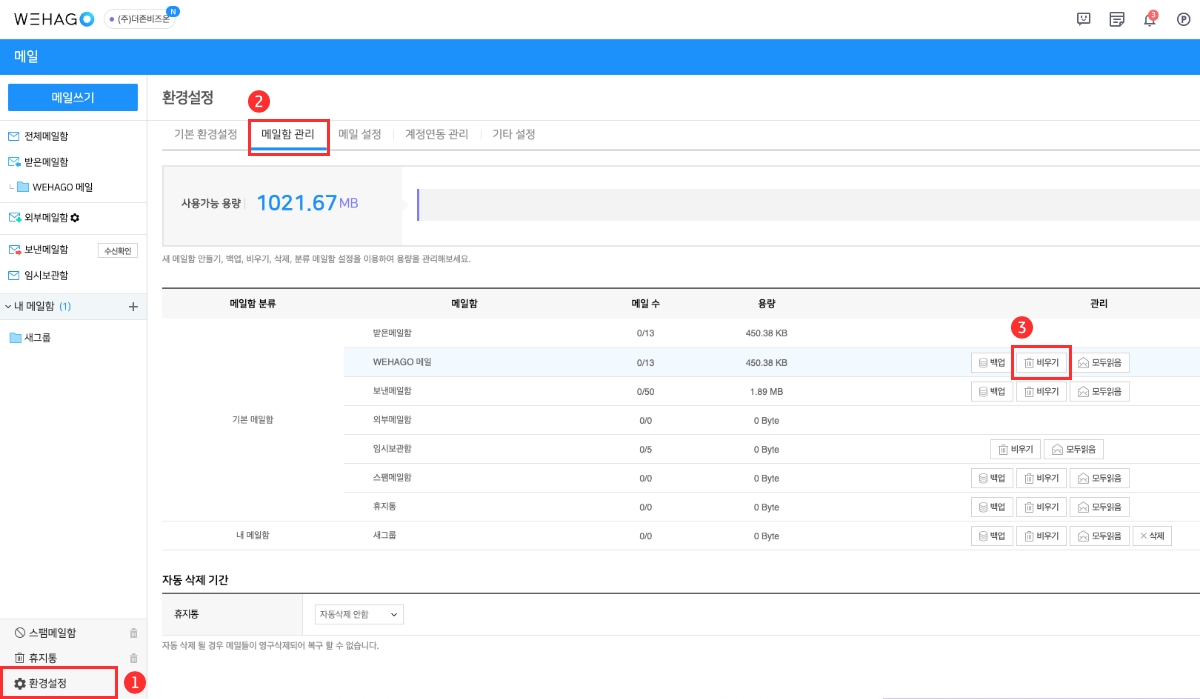The width and height of the screenshot is (1200, 699).
Task: Open the 자동삭제 안함 dropdown
Action: [358, 614]
